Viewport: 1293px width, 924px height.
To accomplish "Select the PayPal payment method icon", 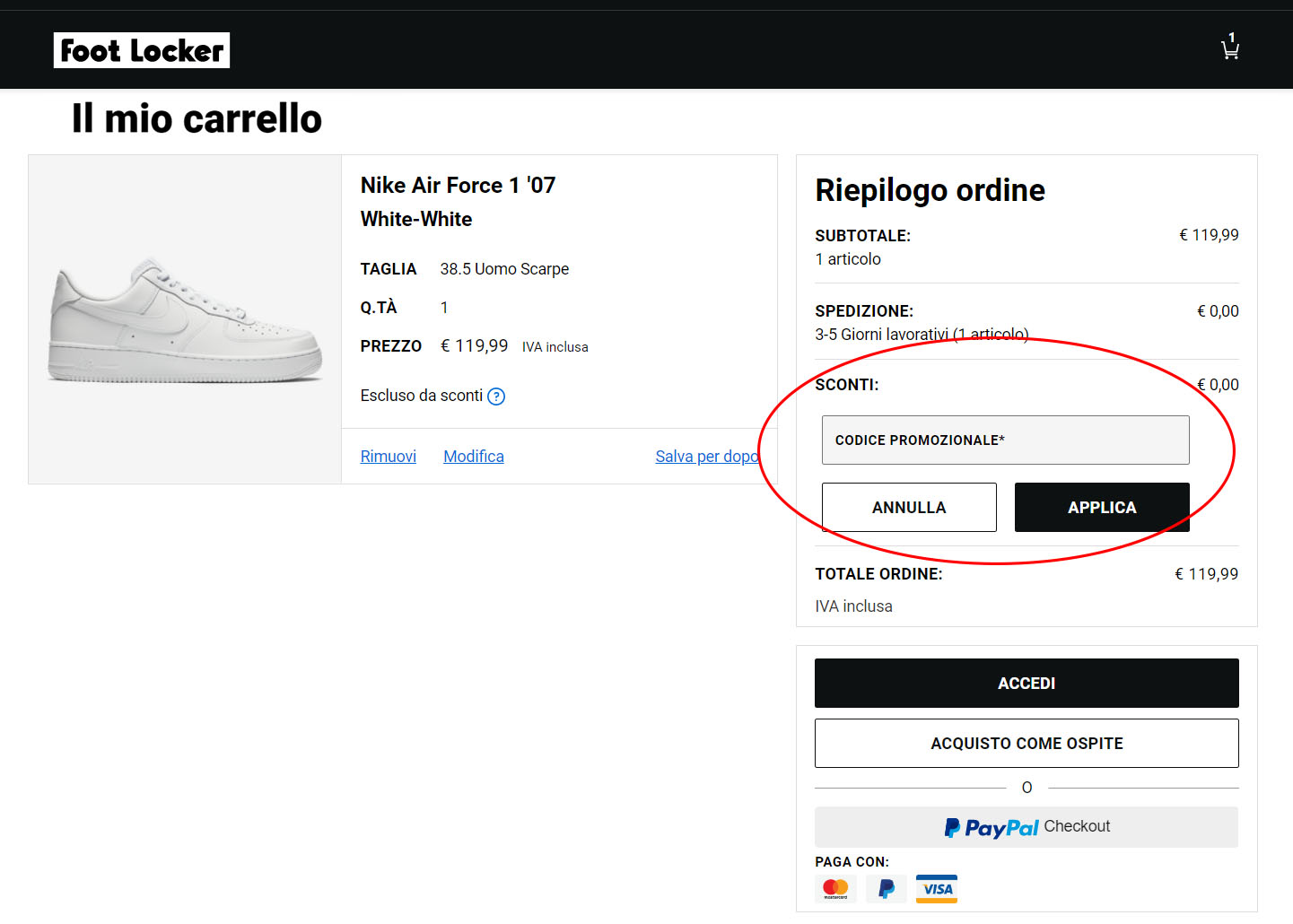I will click(885, 888).
